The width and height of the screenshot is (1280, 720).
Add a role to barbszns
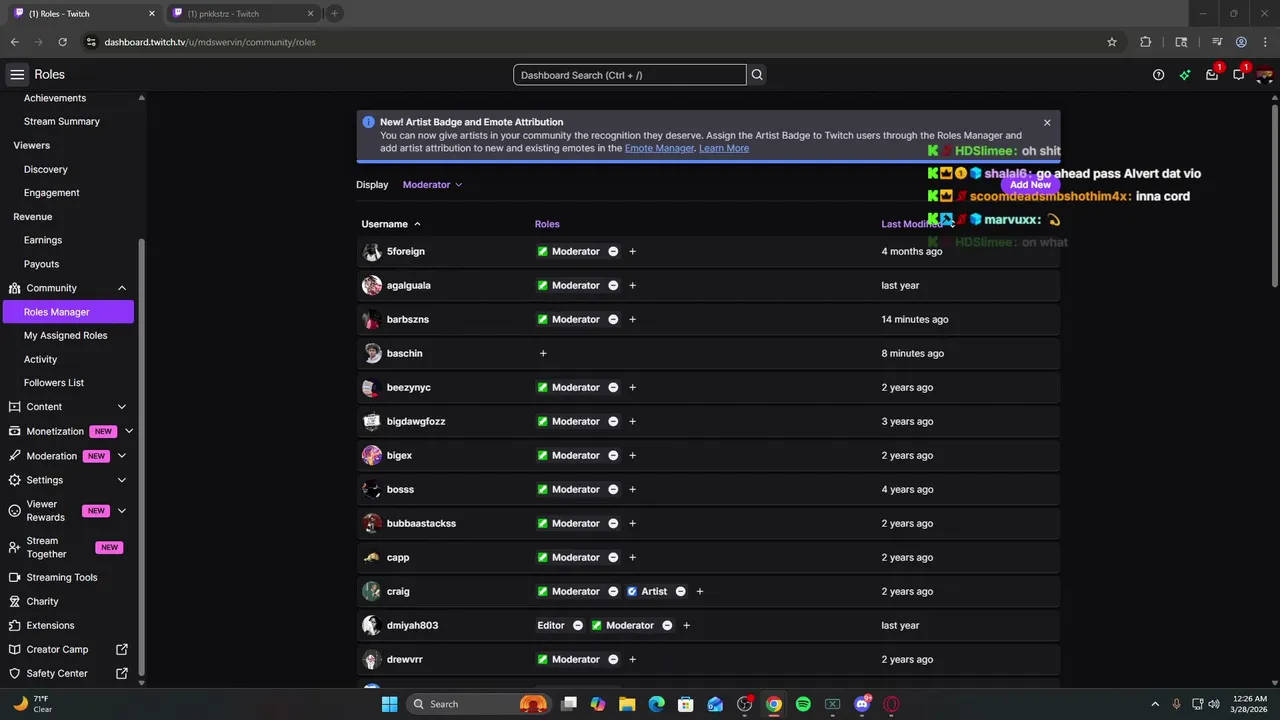pos(632,320)
